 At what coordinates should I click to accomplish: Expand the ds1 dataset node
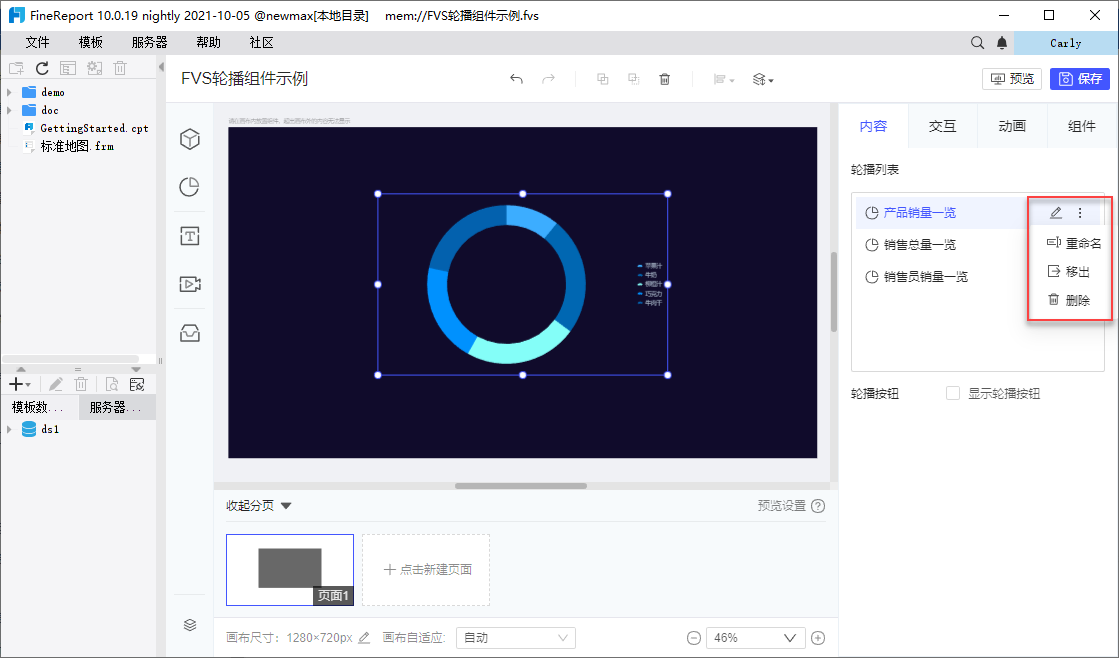point(9,429)
